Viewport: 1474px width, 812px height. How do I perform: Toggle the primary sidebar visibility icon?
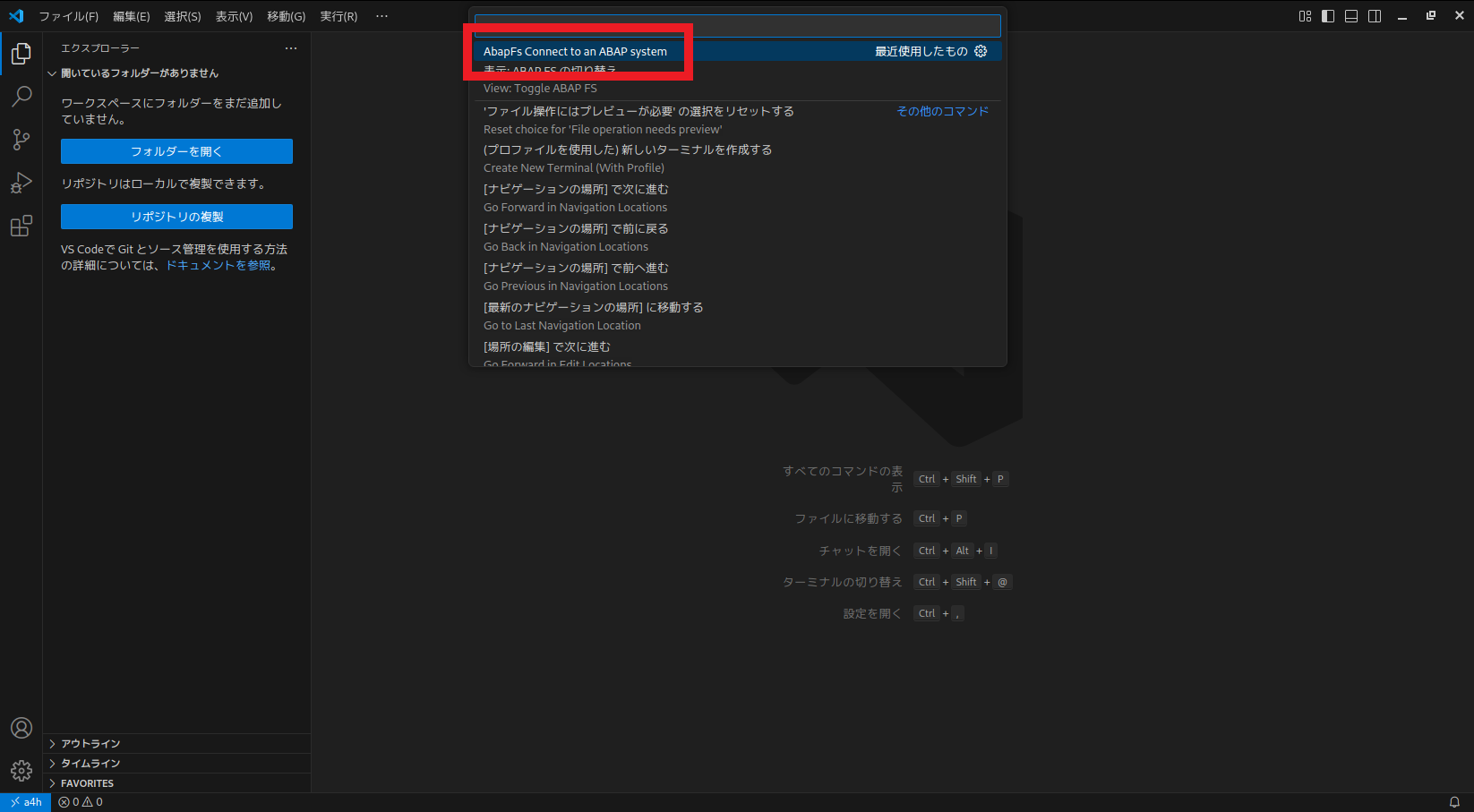1328,15
